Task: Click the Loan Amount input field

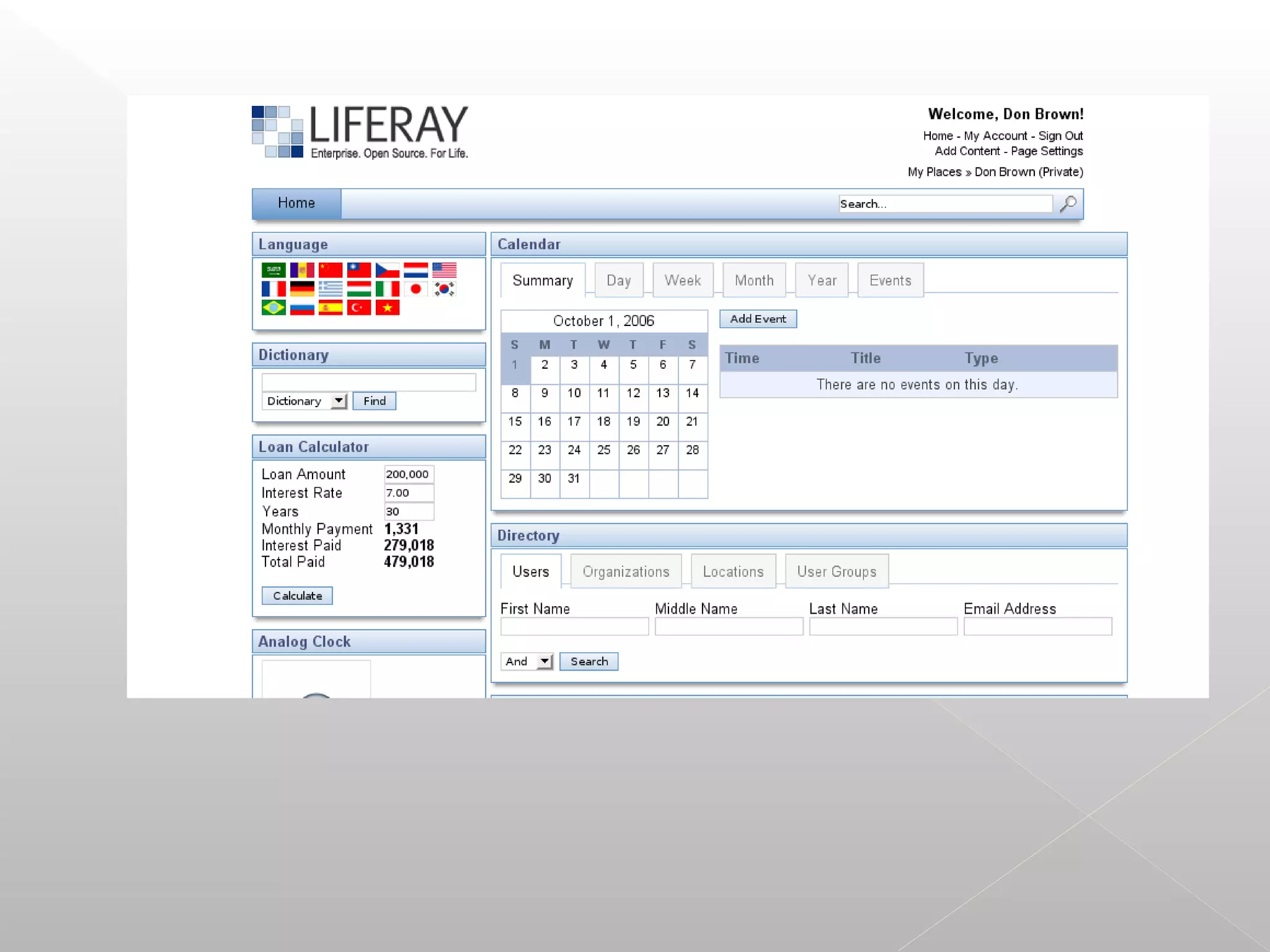Action: 408,474
